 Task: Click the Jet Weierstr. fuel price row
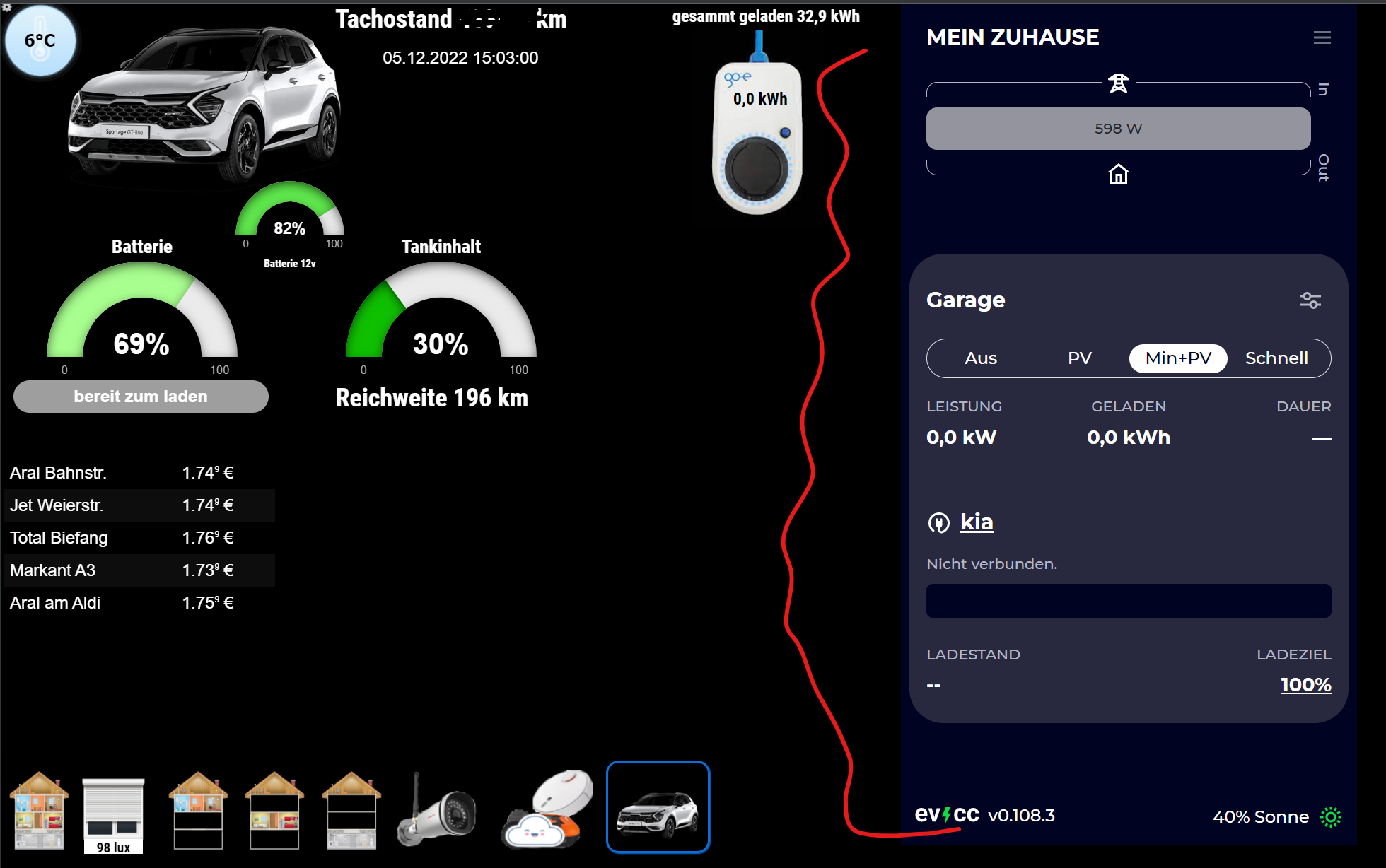(139, 505)
